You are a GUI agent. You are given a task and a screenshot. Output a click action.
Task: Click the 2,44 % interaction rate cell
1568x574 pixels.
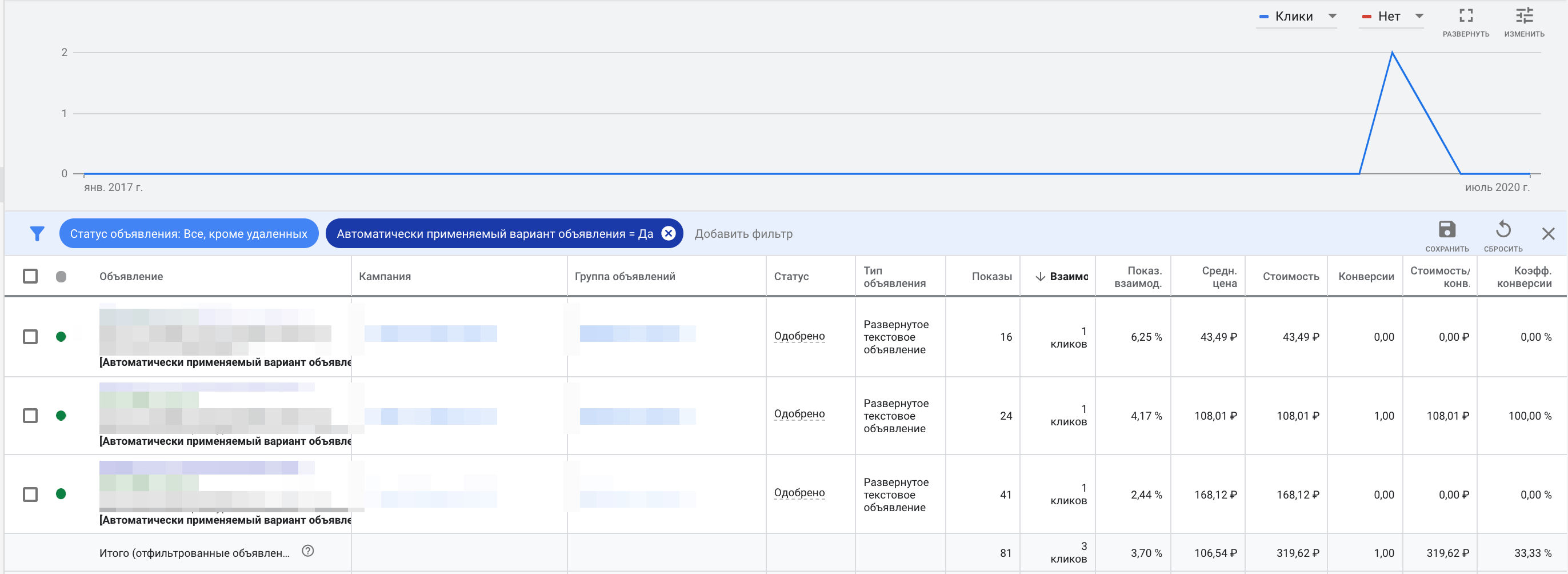pos(1146,495)
